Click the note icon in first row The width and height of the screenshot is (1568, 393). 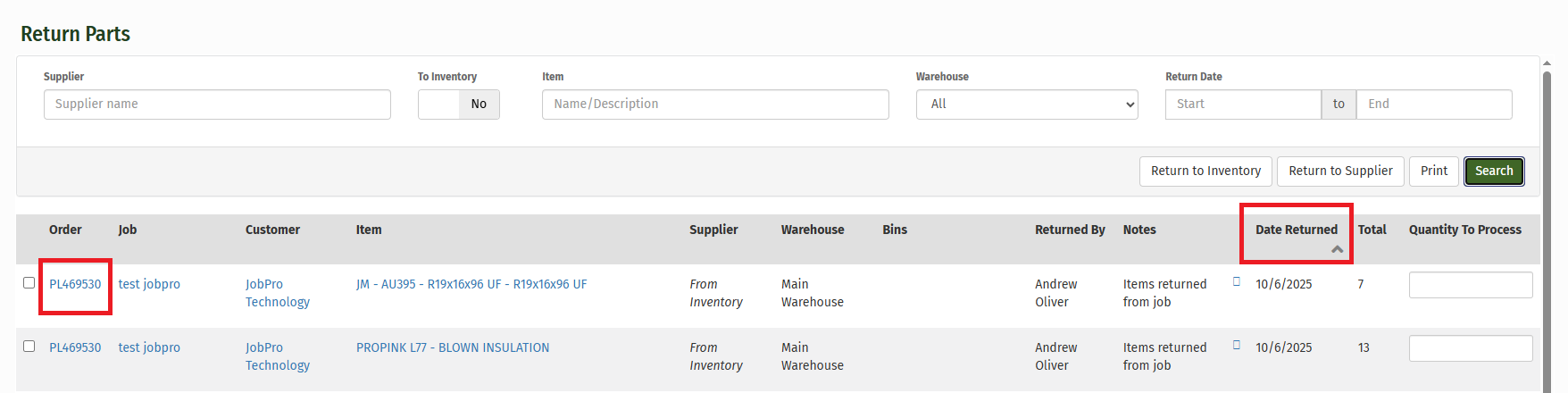click(1237, 281)
